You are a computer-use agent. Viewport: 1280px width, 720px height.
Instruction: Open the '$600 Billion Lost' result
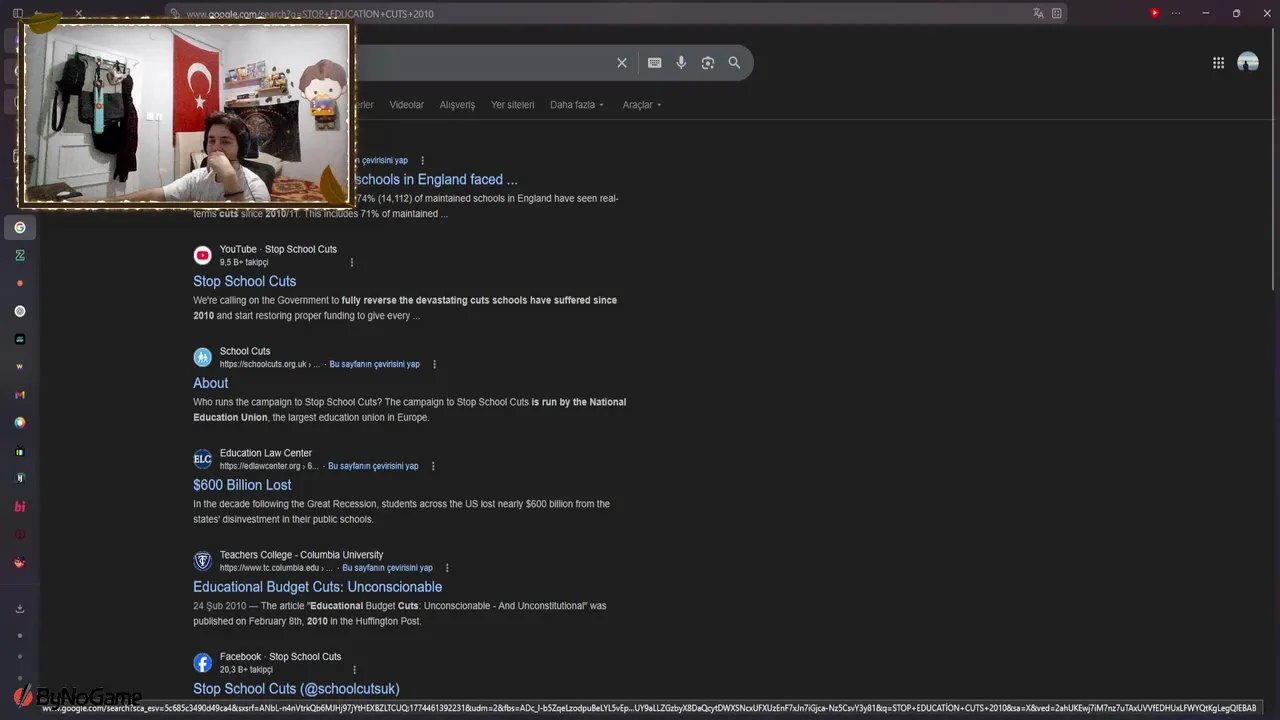[x=242, y=485]
